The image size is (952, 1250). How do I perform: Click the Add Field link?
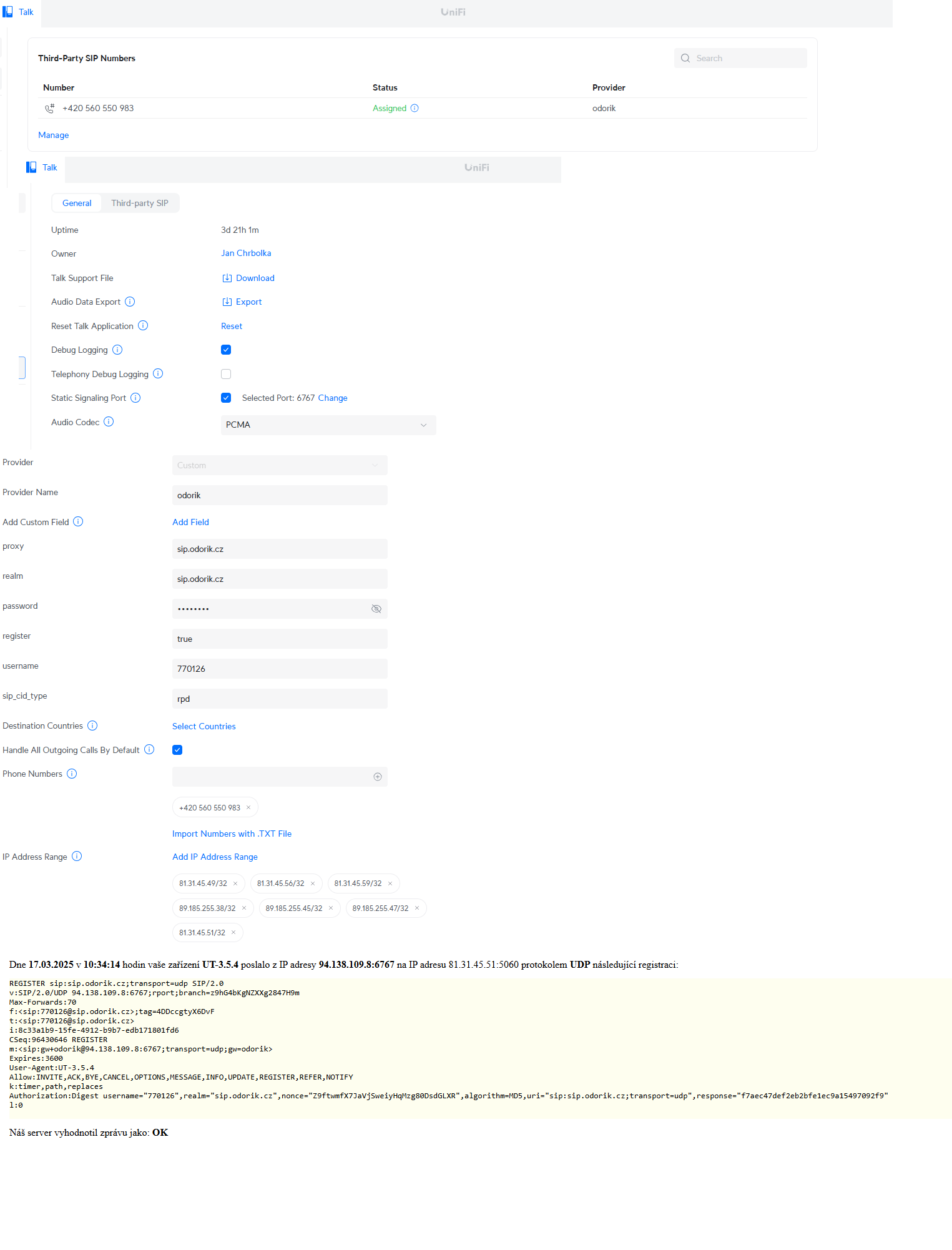click(190, 522)
